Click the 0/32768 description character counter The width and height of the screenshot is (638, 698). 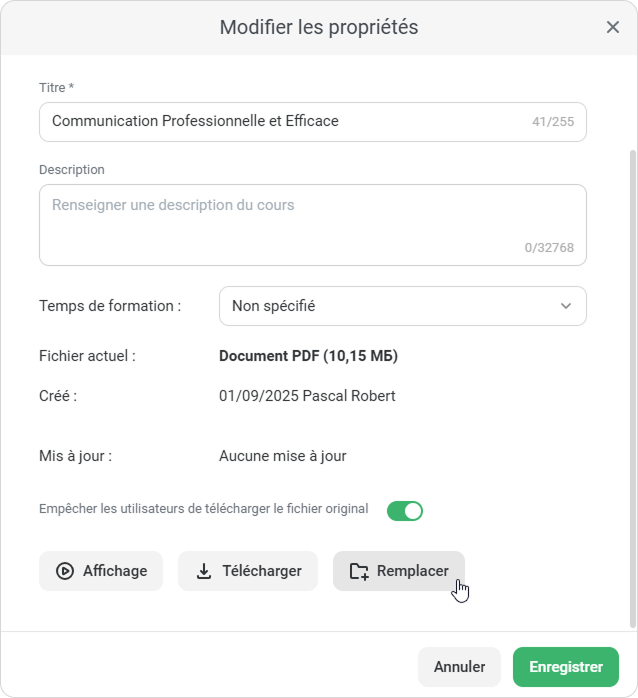pos(549,247)
